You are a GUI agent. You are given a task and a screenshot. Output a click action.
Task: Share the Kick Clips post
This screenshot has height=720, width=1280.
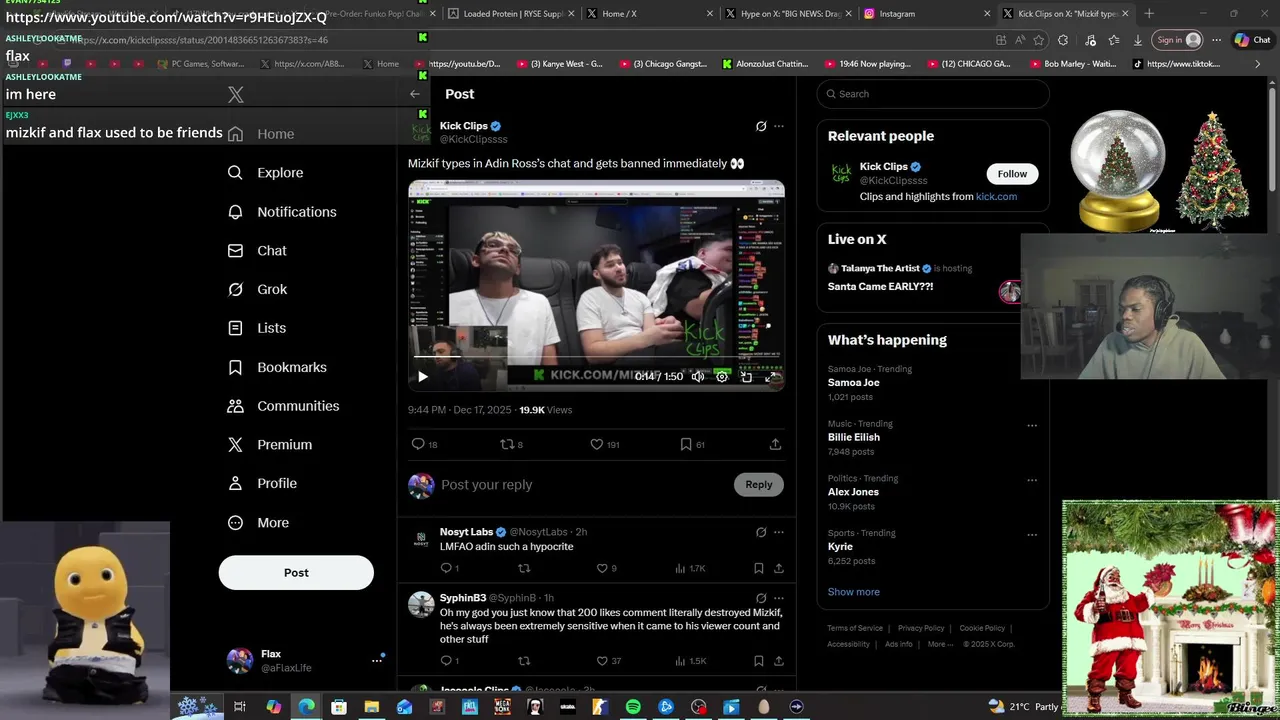tap(775, 444)
